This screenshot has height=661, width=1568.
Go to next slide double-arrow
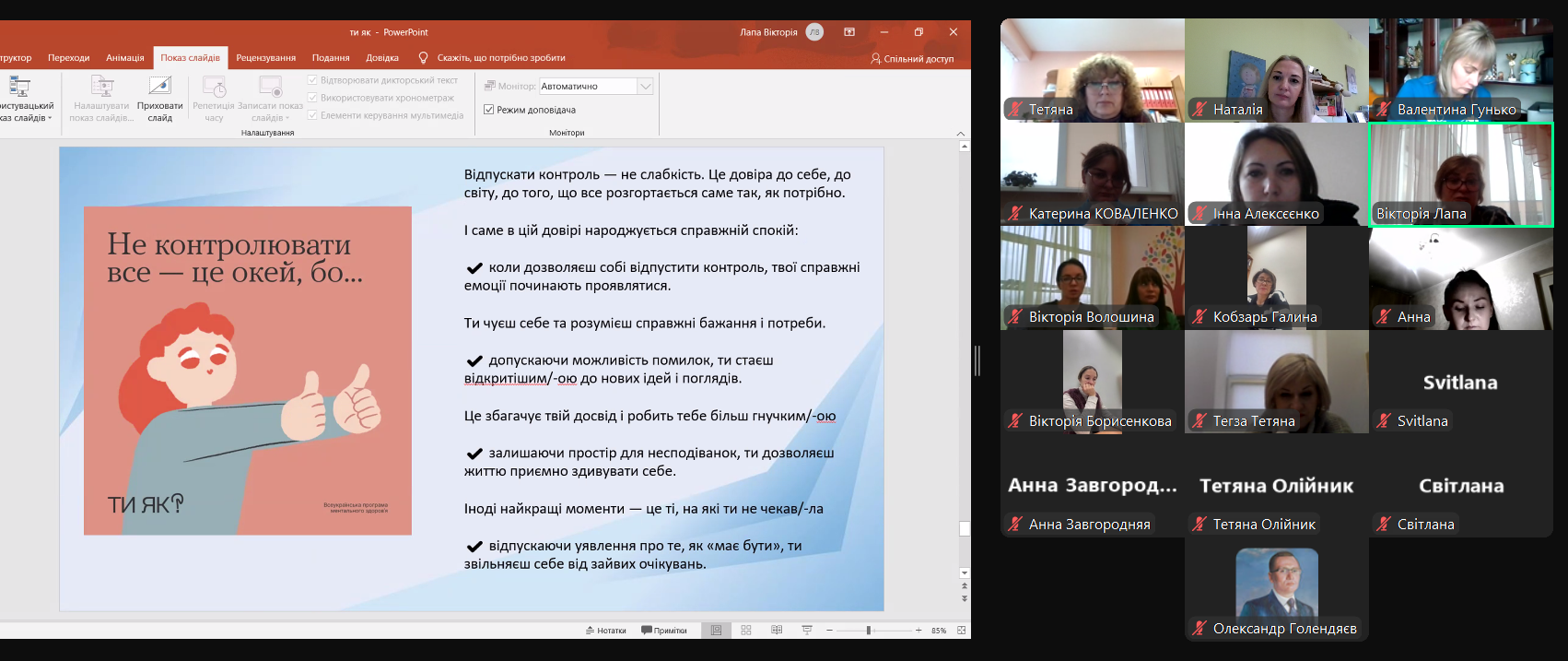coord(965,598)
